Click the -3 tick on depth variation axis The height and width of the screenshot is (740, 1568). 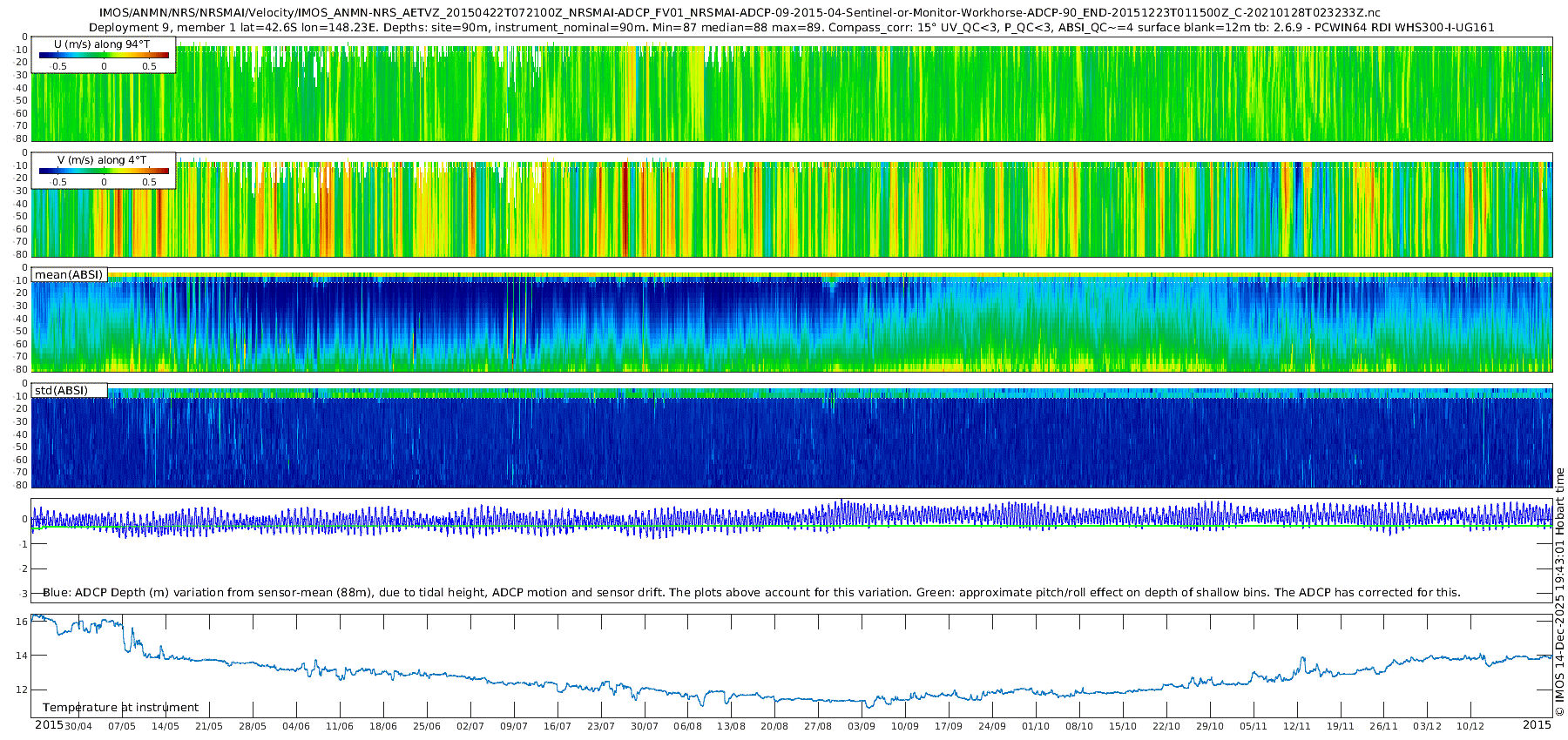coord(22,594)
